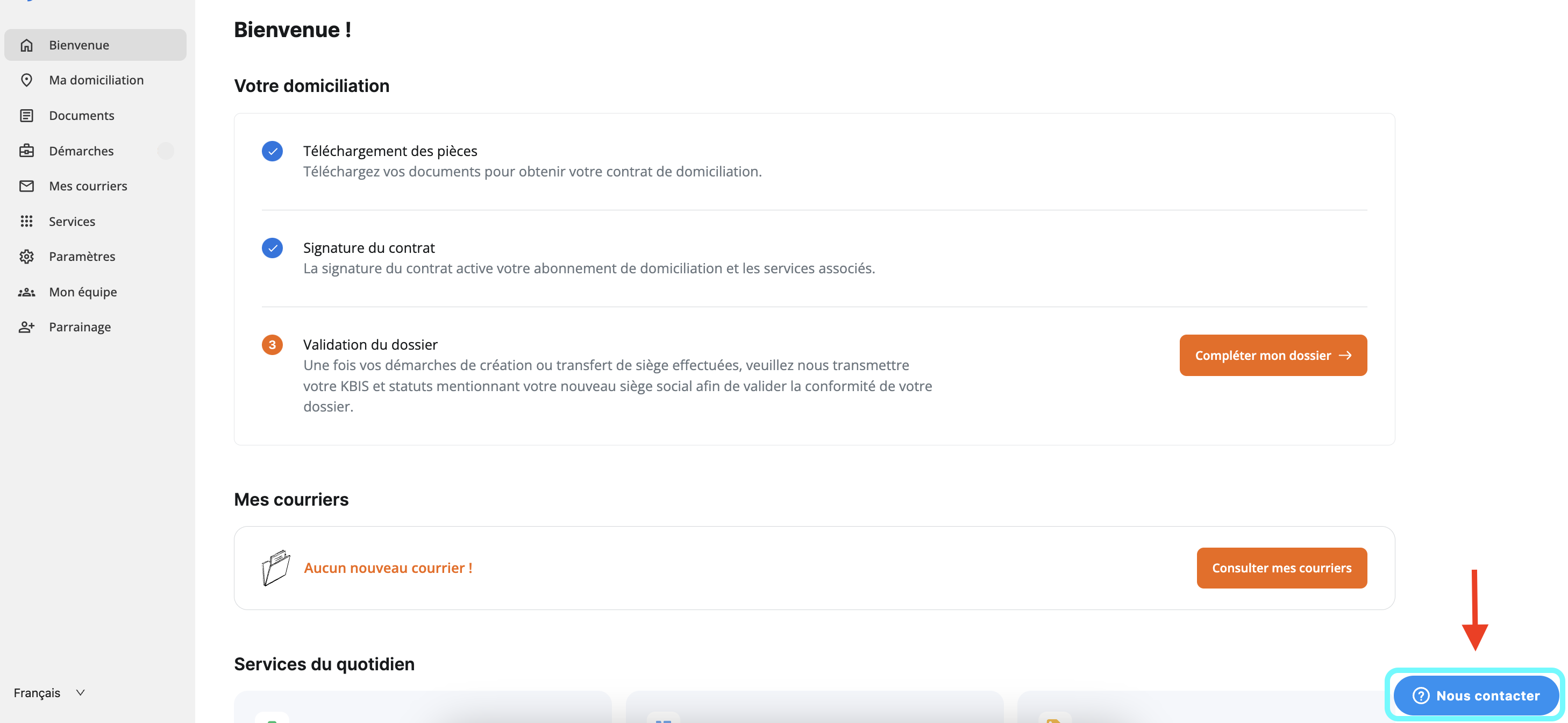
Task: Click the grid icon beside Services
Action: click(26, 221)
